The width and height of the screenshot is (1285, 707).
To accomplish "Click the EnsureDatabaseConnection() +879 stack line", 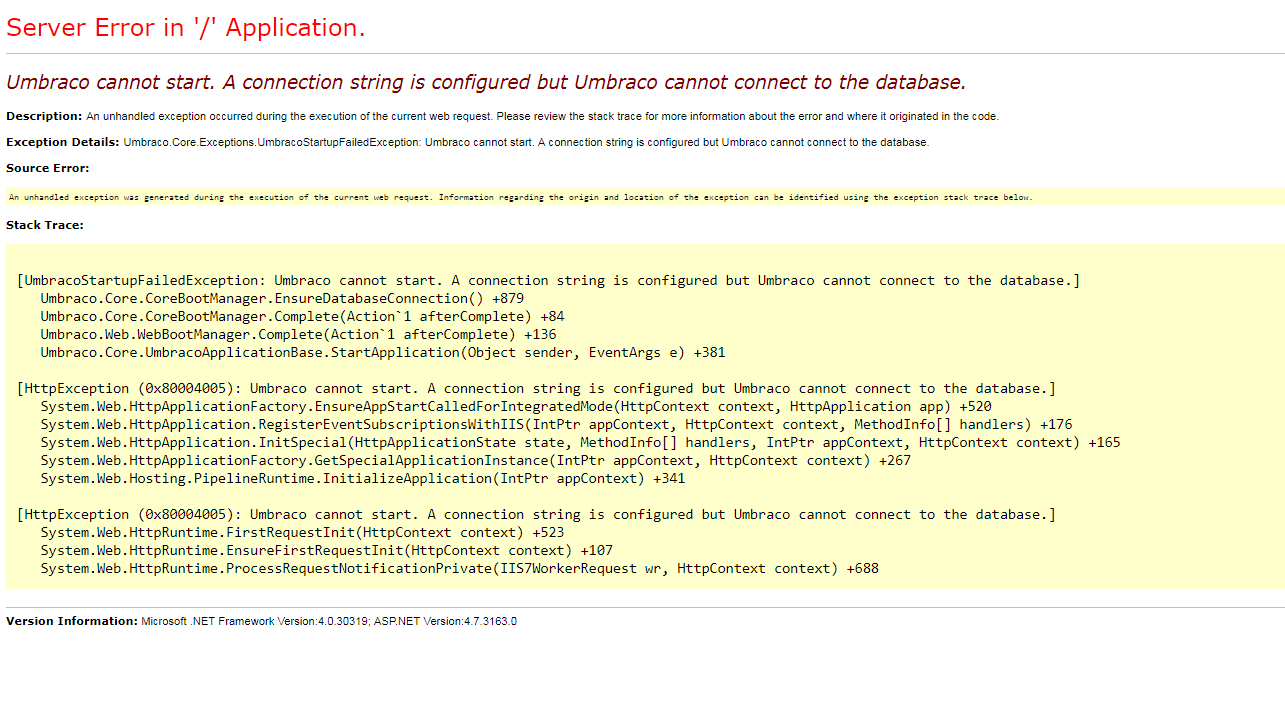I will tap(282, 298).
